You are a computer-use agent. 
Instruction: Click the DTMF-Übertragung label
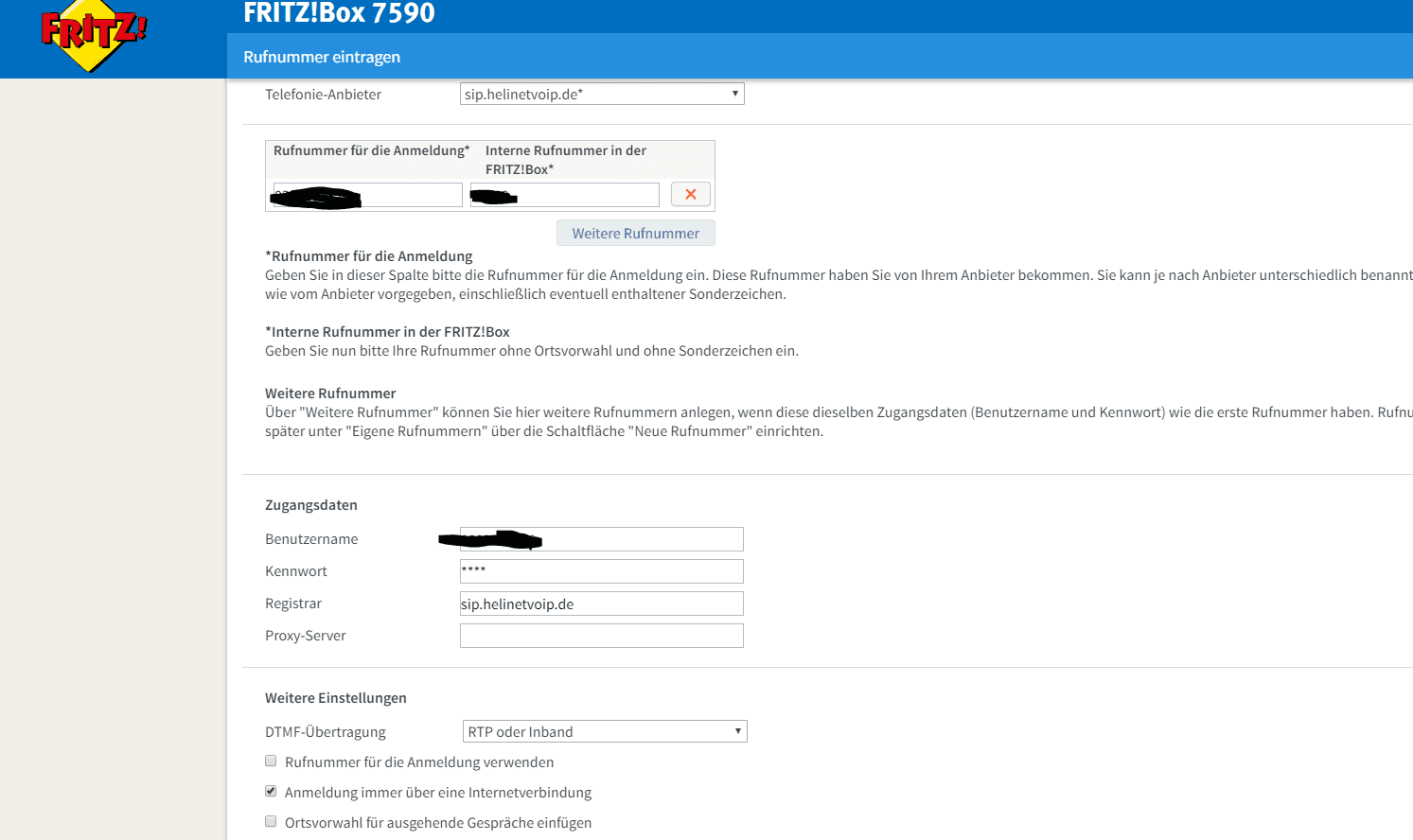[326, 732]
